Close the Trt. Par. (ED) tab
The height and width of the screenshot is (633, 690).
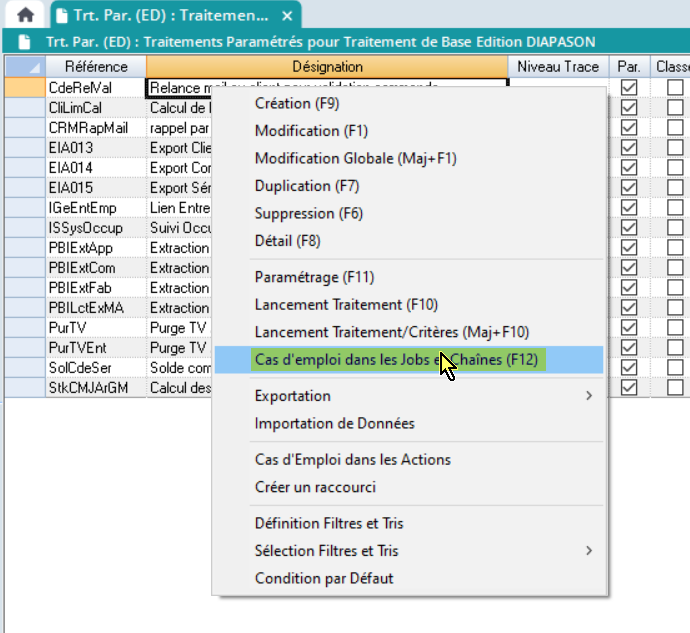[287, 17]
